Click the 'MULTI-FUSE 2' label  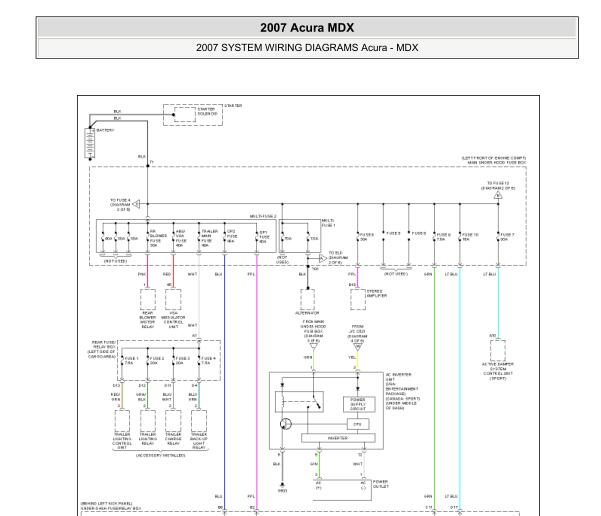(x=263, y=217)
